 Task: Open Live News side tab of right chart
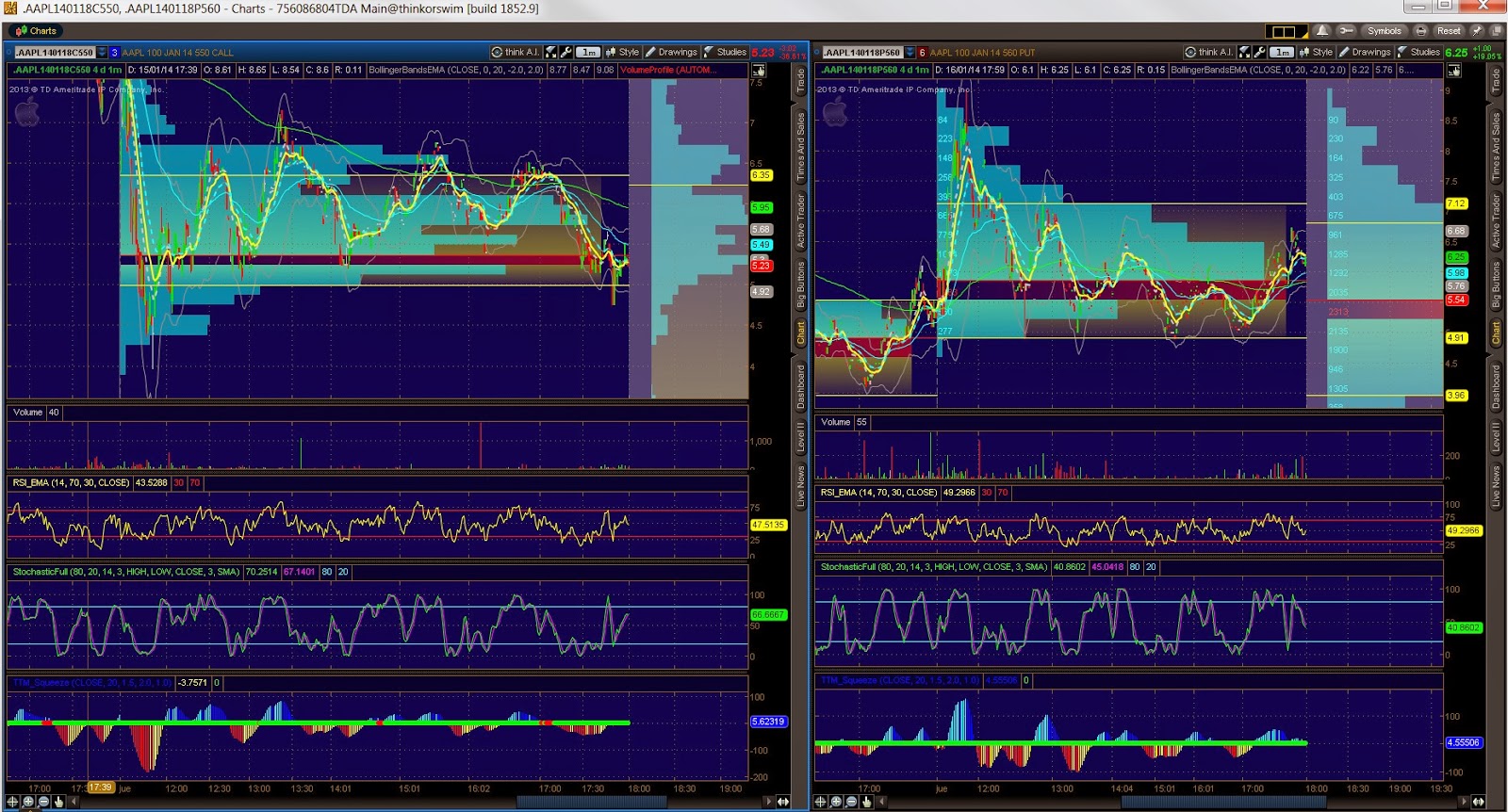[x=1495, y=487]
